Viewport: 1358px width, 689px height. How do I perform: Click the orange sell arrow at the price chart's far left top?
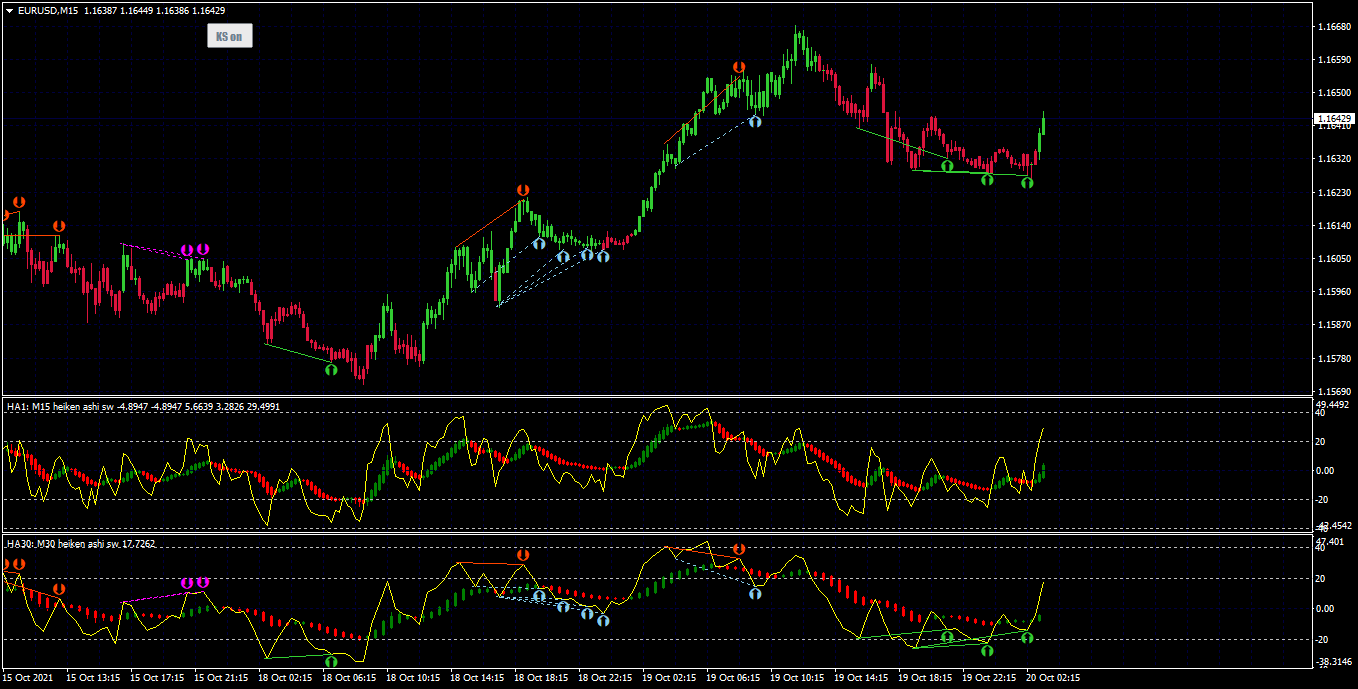tap(19, 202)
